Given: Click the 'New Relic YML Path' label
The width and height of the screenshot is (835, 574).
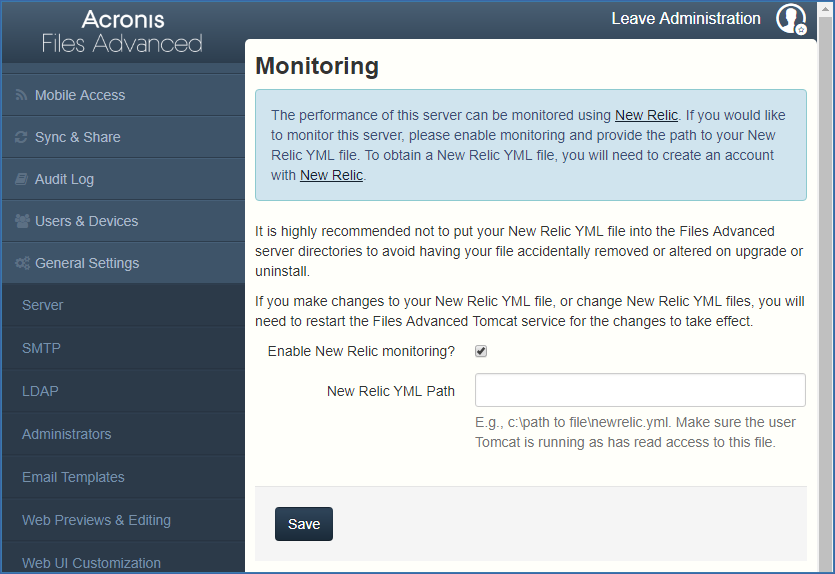Looking at the screenshot, I should point(391,391).
